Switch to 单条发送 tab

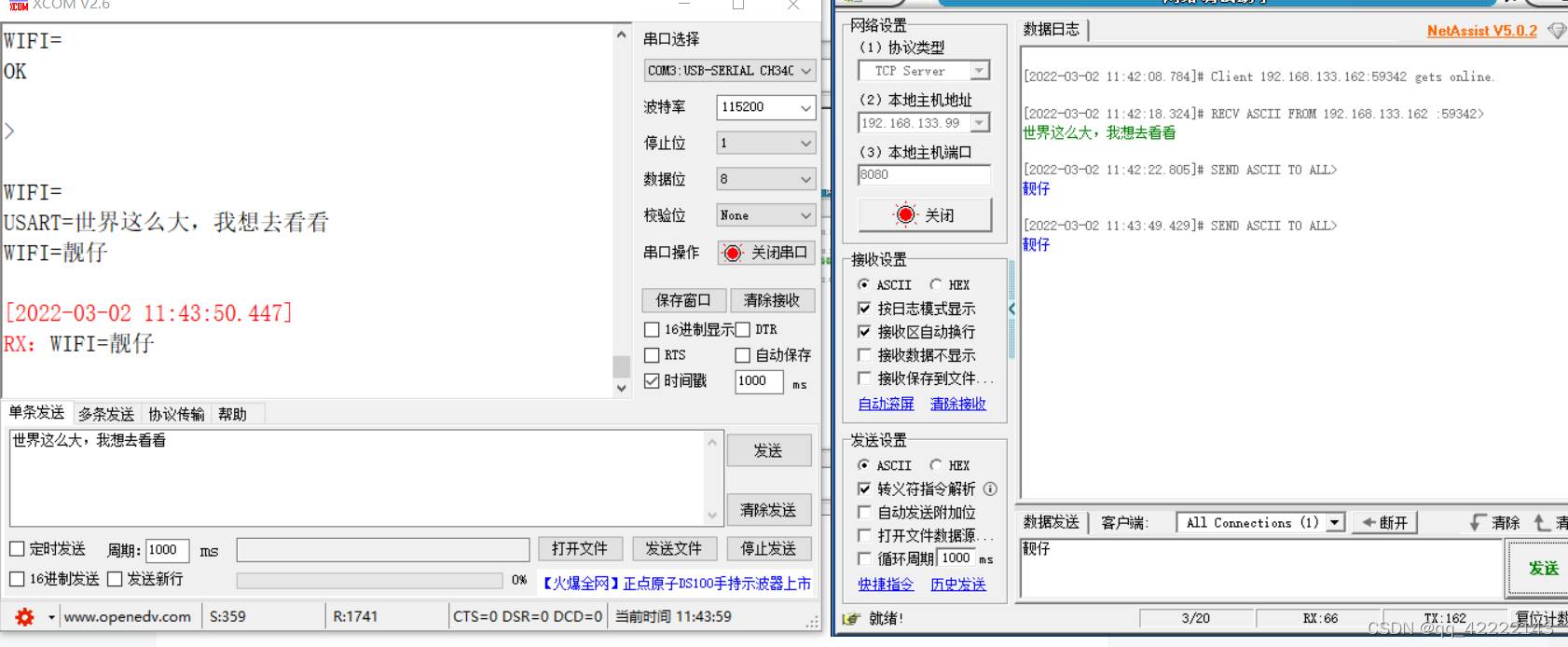(x=36, y=413)
